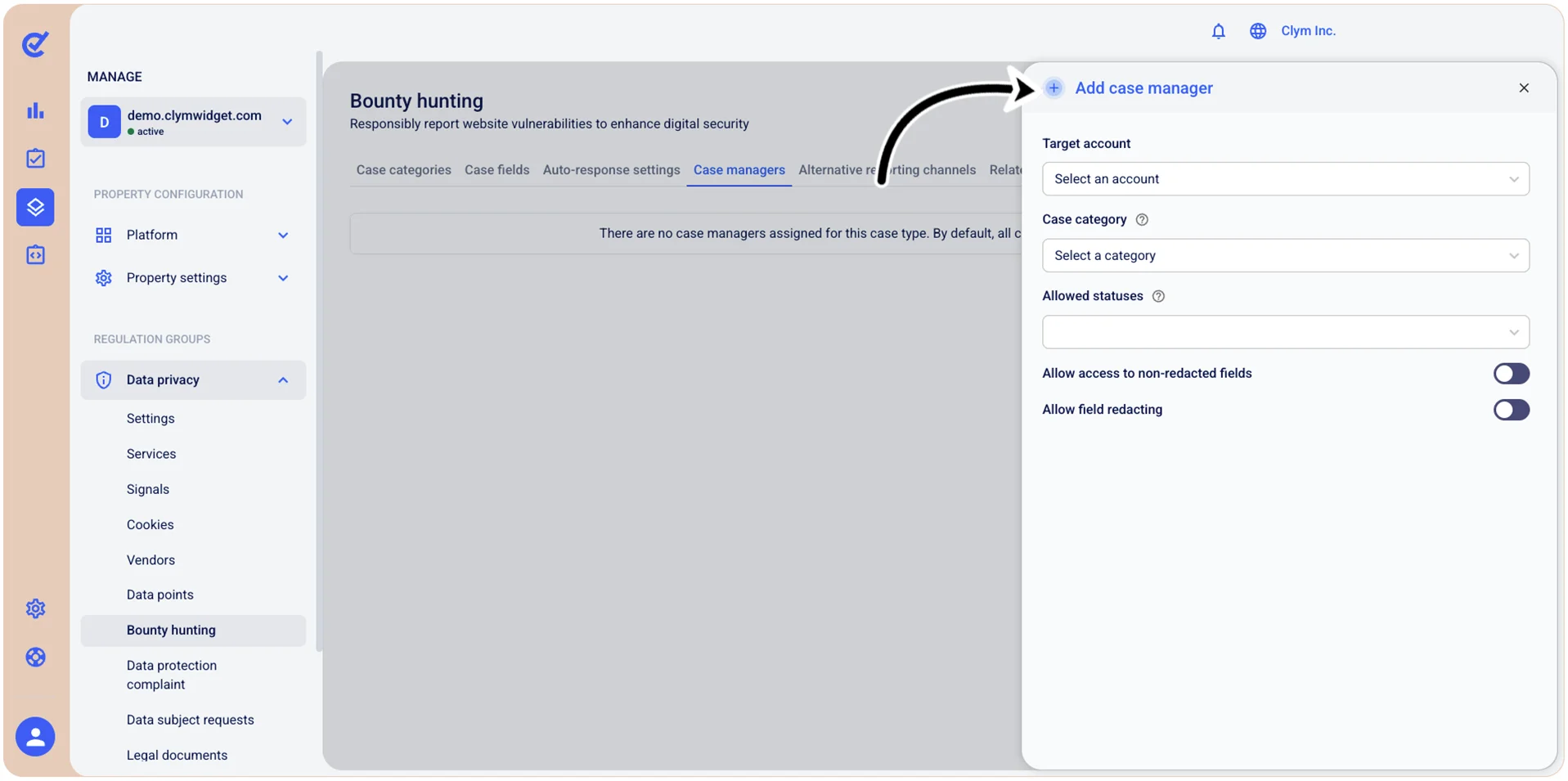Open the Alternative reporting channels tab

[887, 170]
